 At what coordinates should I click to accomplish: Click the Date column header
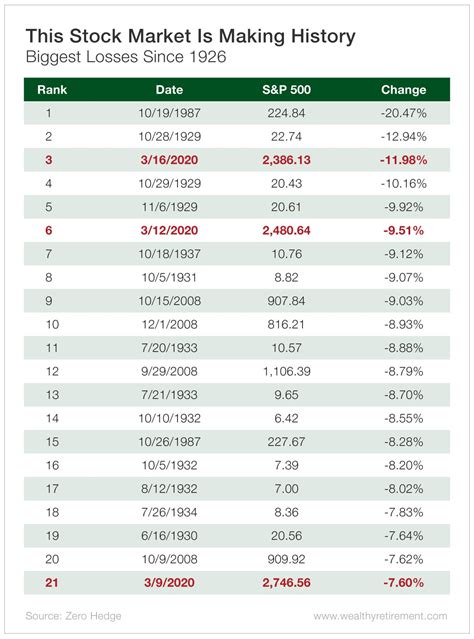[169, 90]
